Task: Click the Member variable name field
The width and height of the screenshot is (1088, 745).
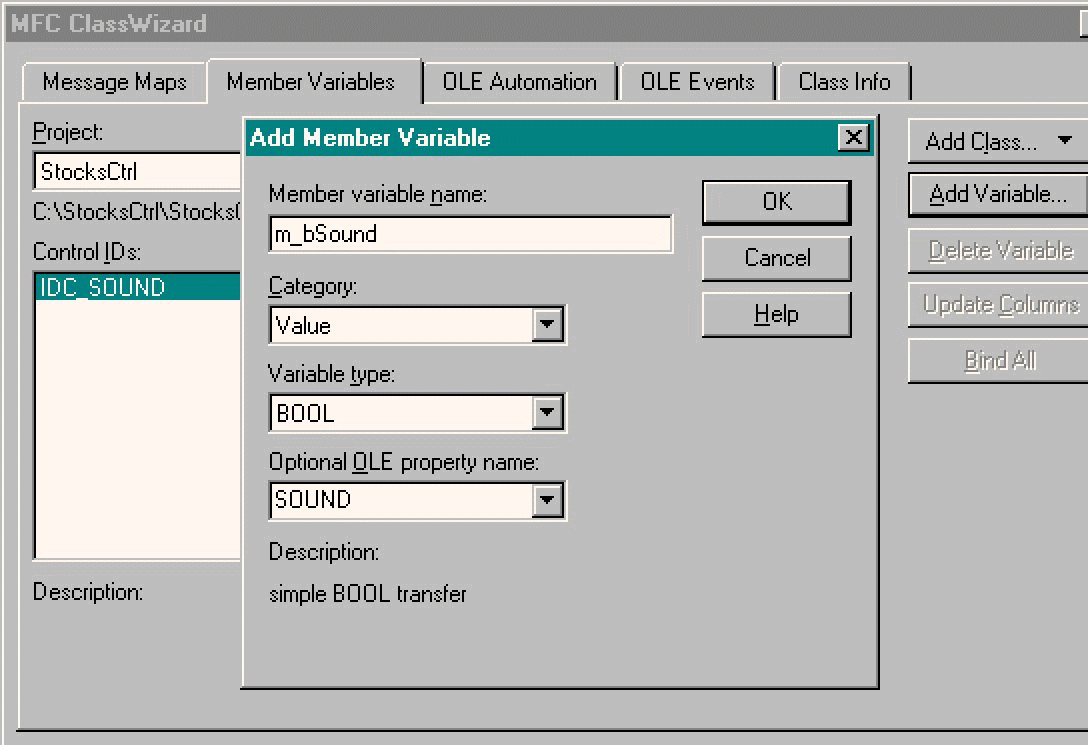Action: click(x=470, y=234)
